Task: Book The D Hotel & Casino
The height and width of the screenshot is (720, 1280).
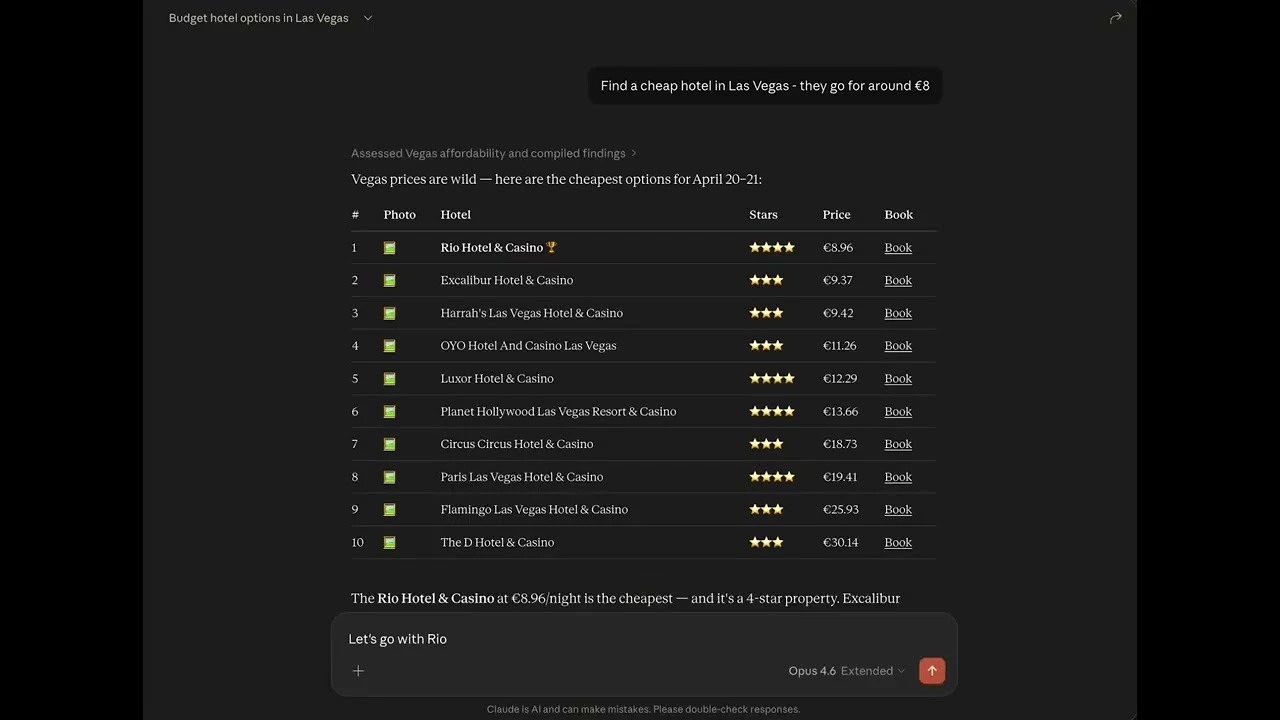Action: tap(898, 542)
